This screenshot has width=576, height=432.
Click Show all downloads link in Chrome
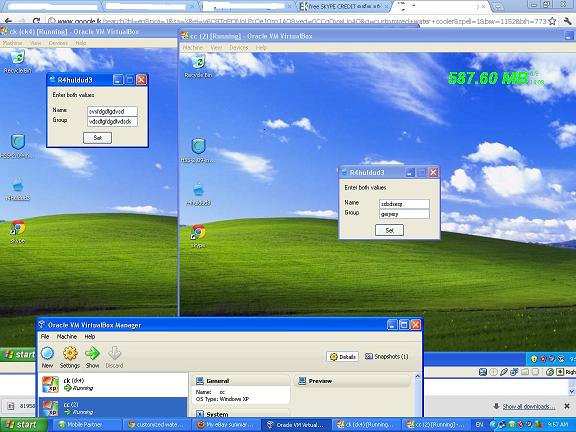coord(528,406)
